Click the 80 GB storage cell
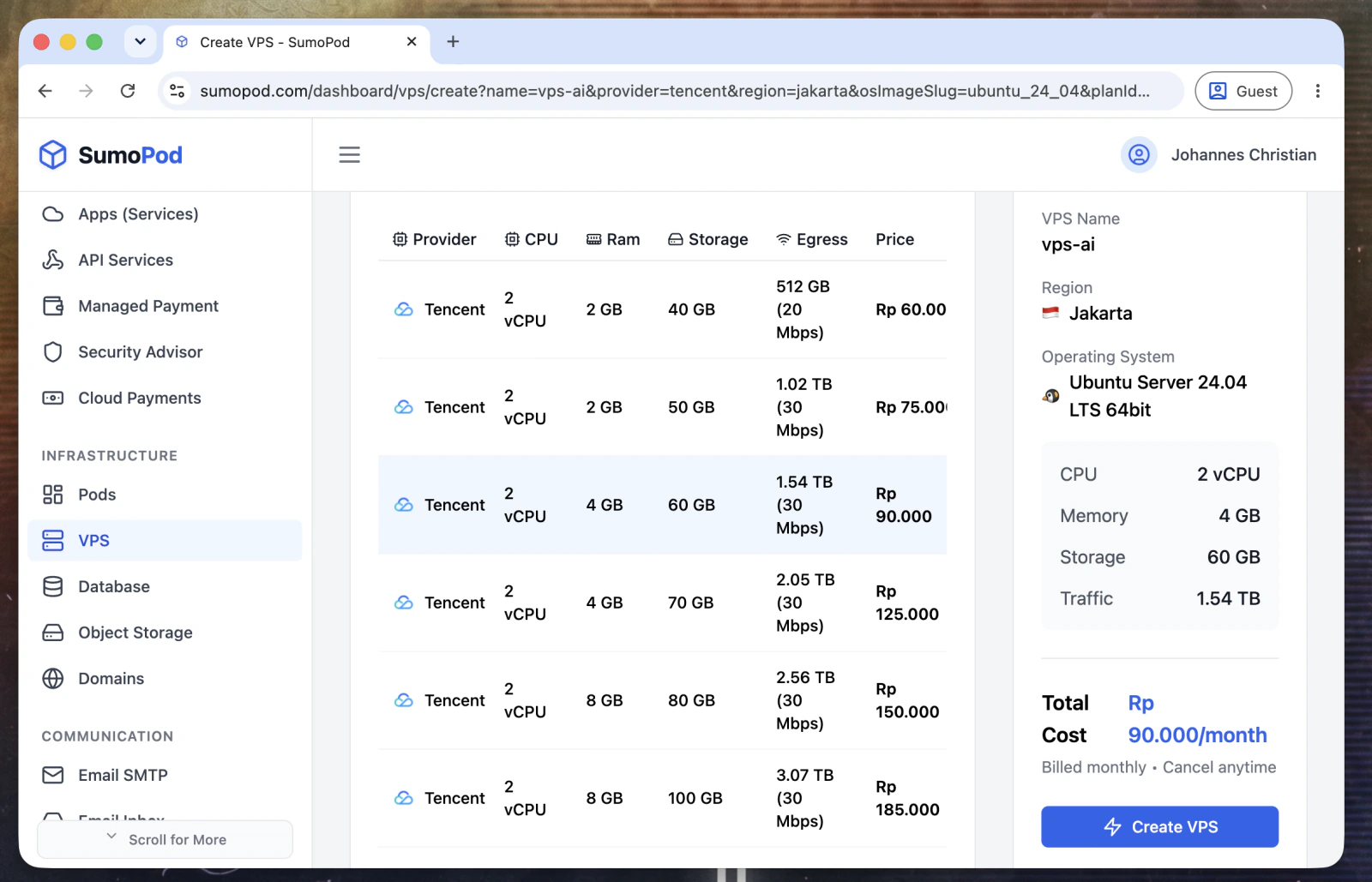Screen dimensions: 1372x882 point(691,700)
